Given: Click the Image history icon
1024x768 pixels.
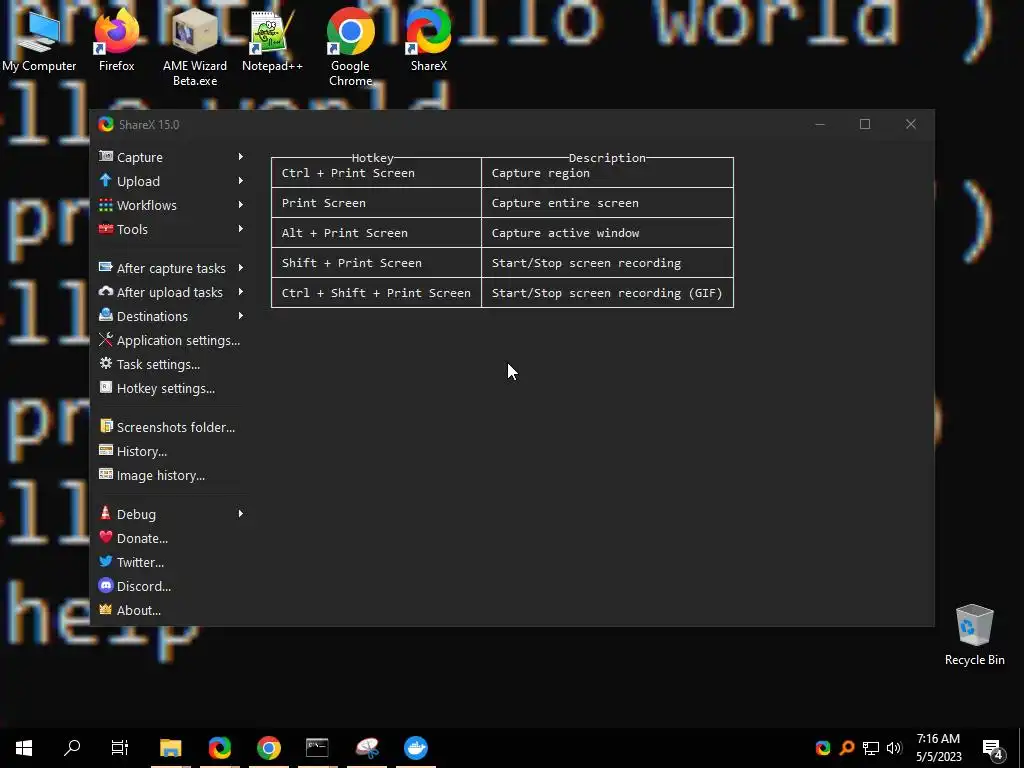Looking at the screenshot, I should tap(106, 475).
